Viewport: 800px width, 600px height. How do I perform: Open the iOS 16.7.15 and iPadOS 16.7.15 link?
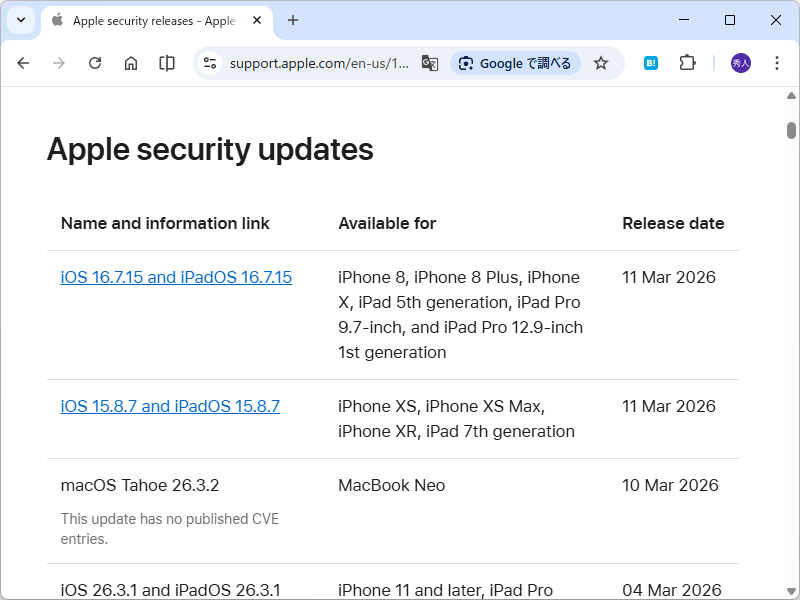point(176,277)
